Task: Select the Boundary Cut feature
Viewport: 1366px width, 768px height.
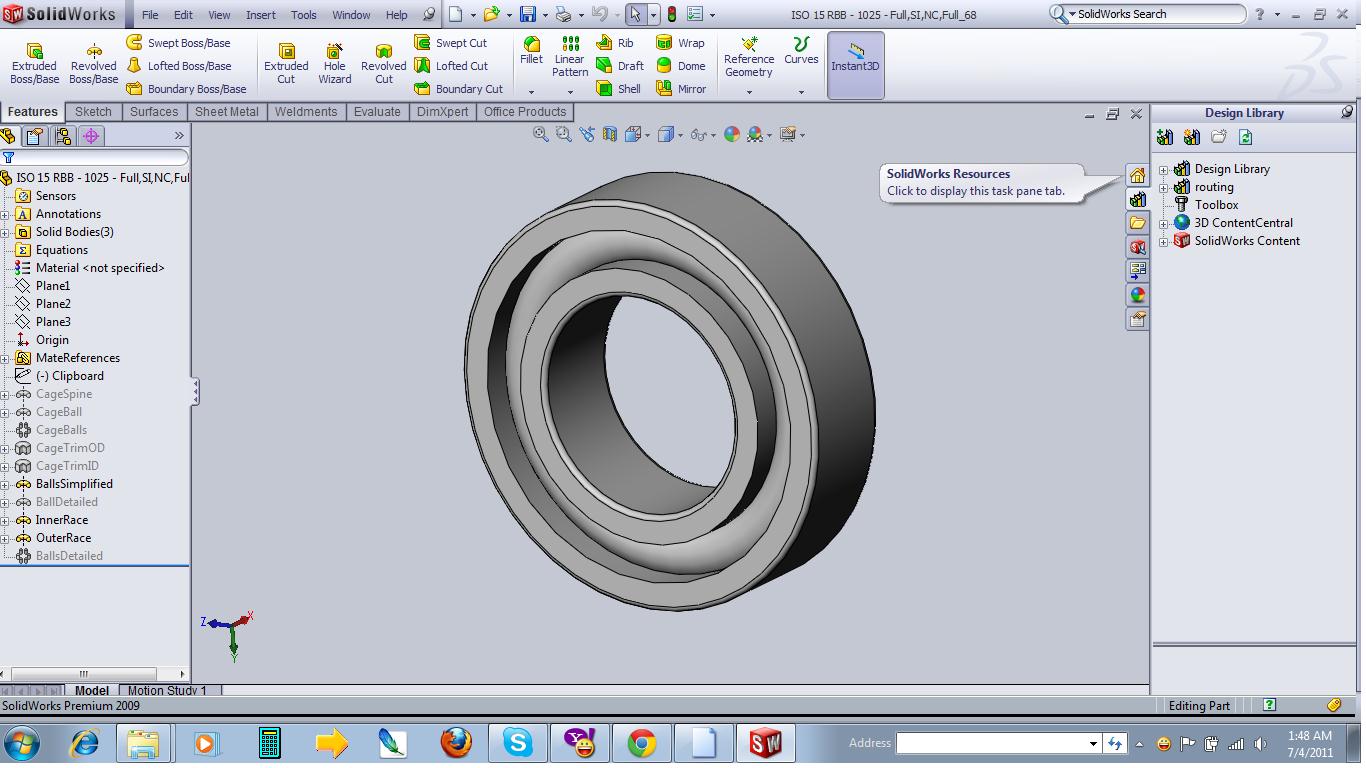Action: (459, 89)
